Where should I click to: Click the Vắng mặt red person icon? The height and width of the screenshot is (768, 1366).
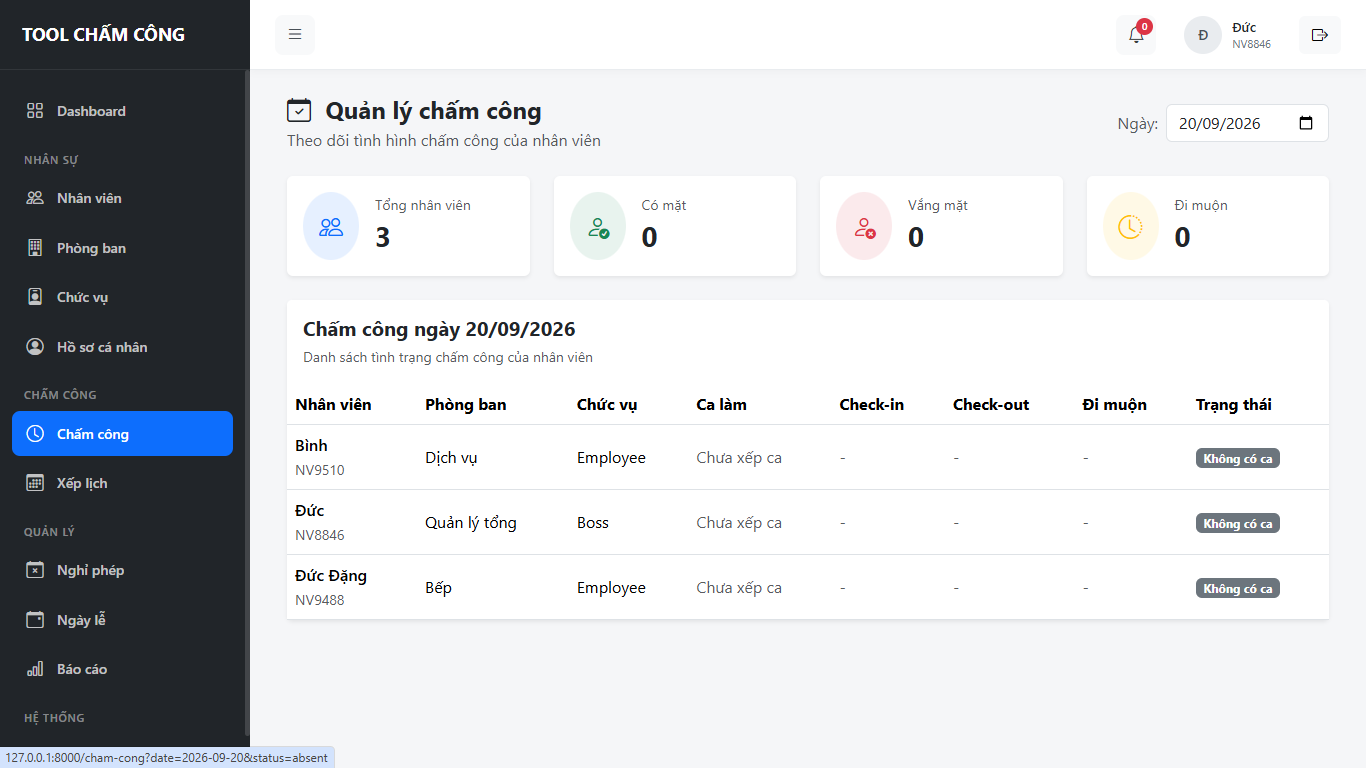point(864,226)
